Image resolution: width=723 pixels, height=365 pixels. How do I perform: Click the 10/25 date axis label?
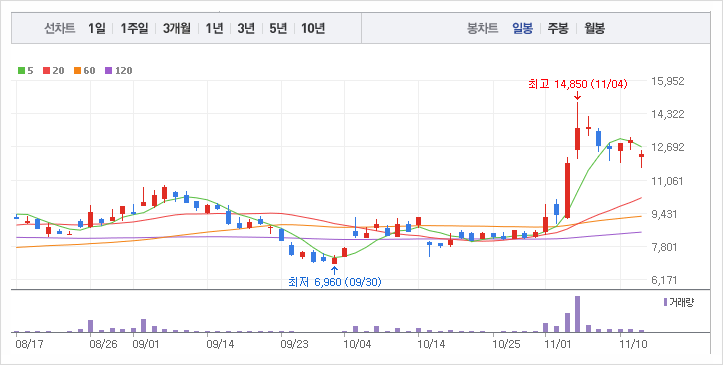click(x=506, y=344)
